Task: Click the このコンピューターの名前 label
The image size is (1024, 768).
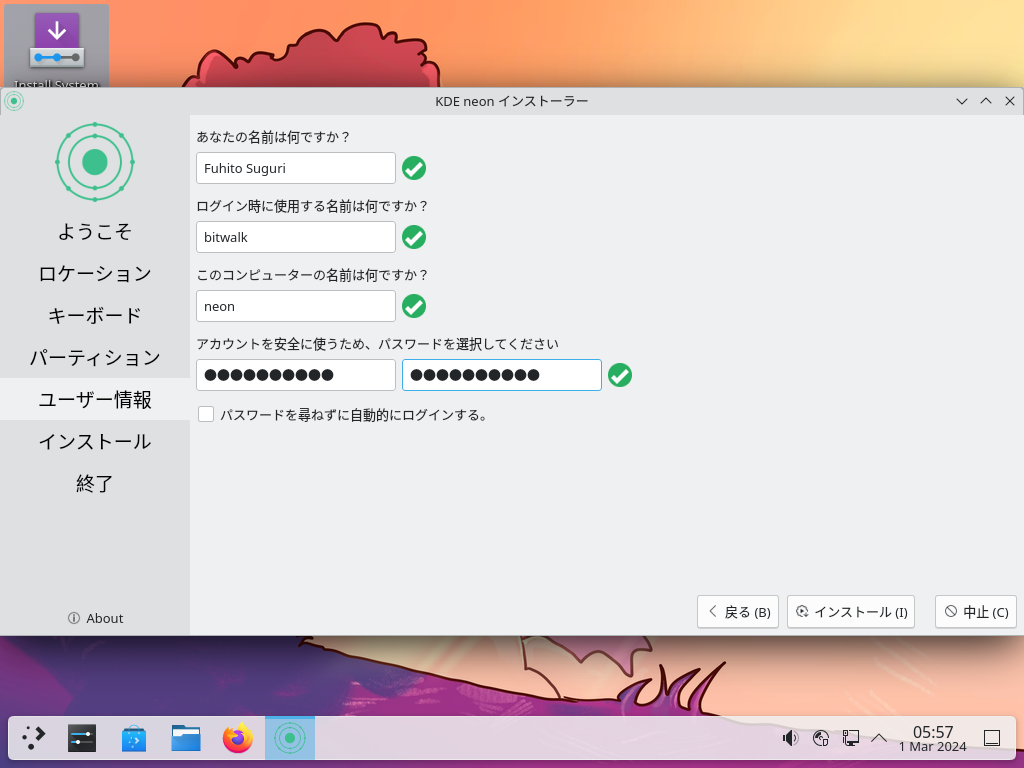Action: pos(312,276)
